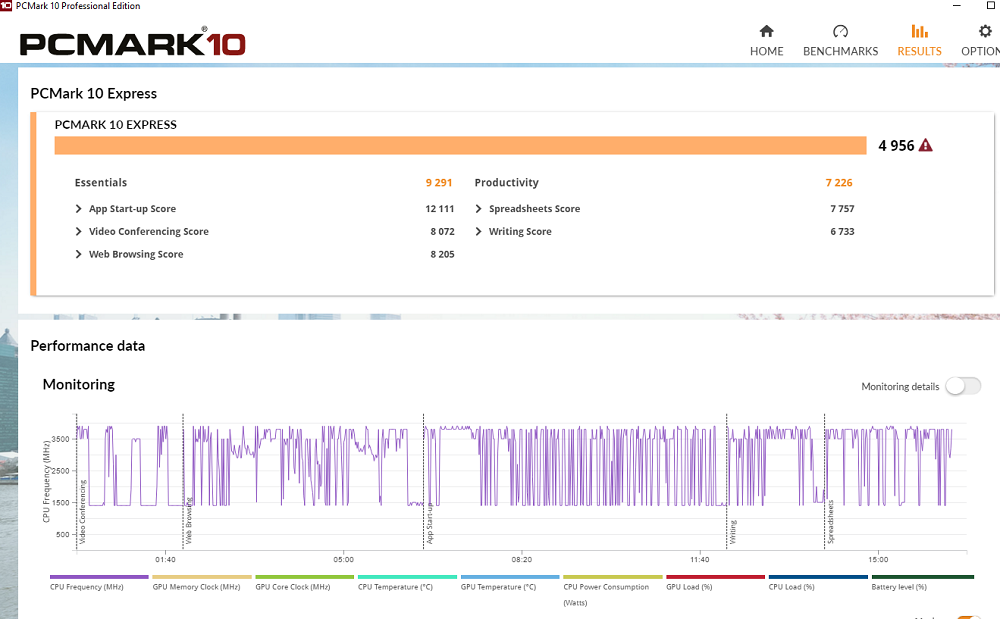Switch to the RESULTS tab label
The height and width of the screenshot is (619, 1000).
point(919,51)
